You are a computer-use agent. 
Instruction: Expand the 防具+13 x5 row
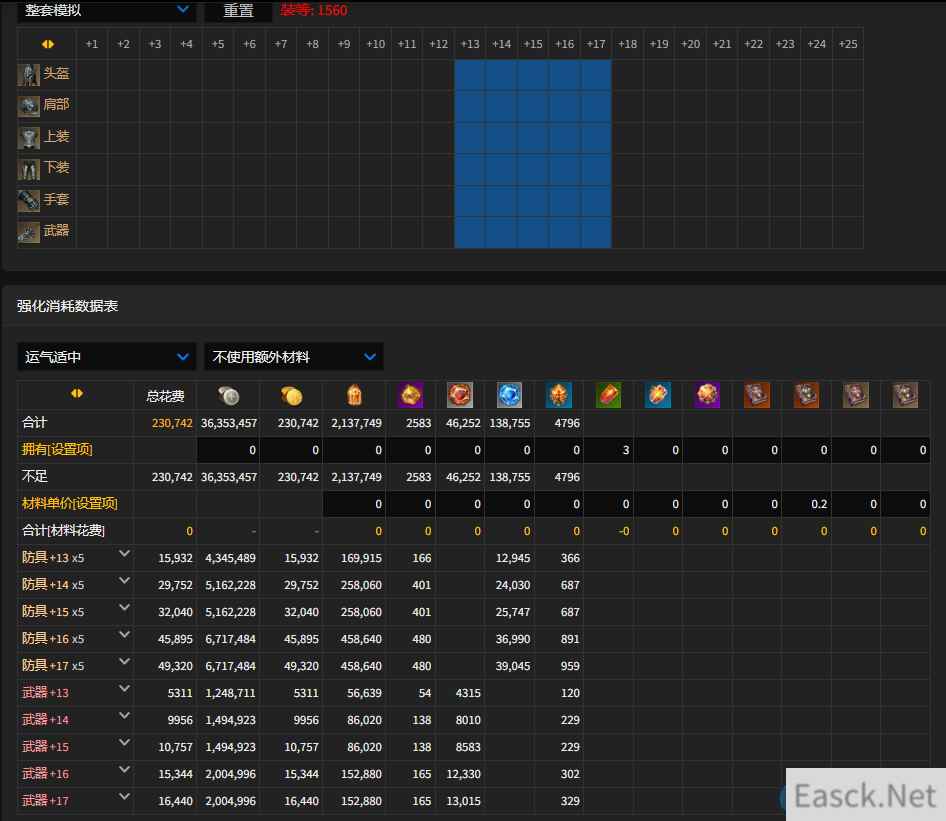click(x=124, y=554)
